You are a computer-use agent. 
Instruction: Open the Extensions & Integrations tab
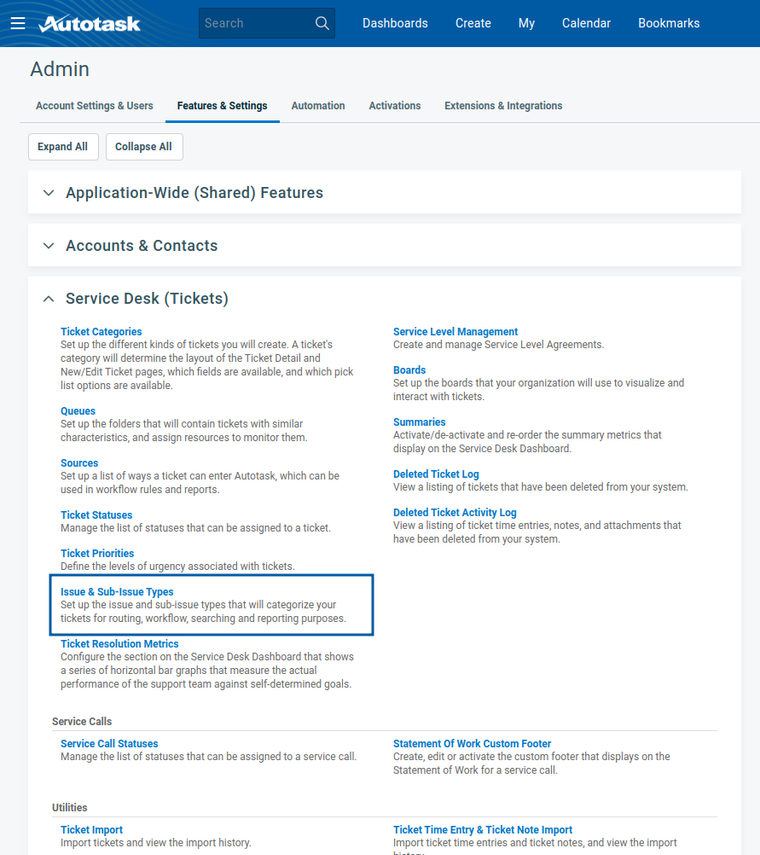503,106
